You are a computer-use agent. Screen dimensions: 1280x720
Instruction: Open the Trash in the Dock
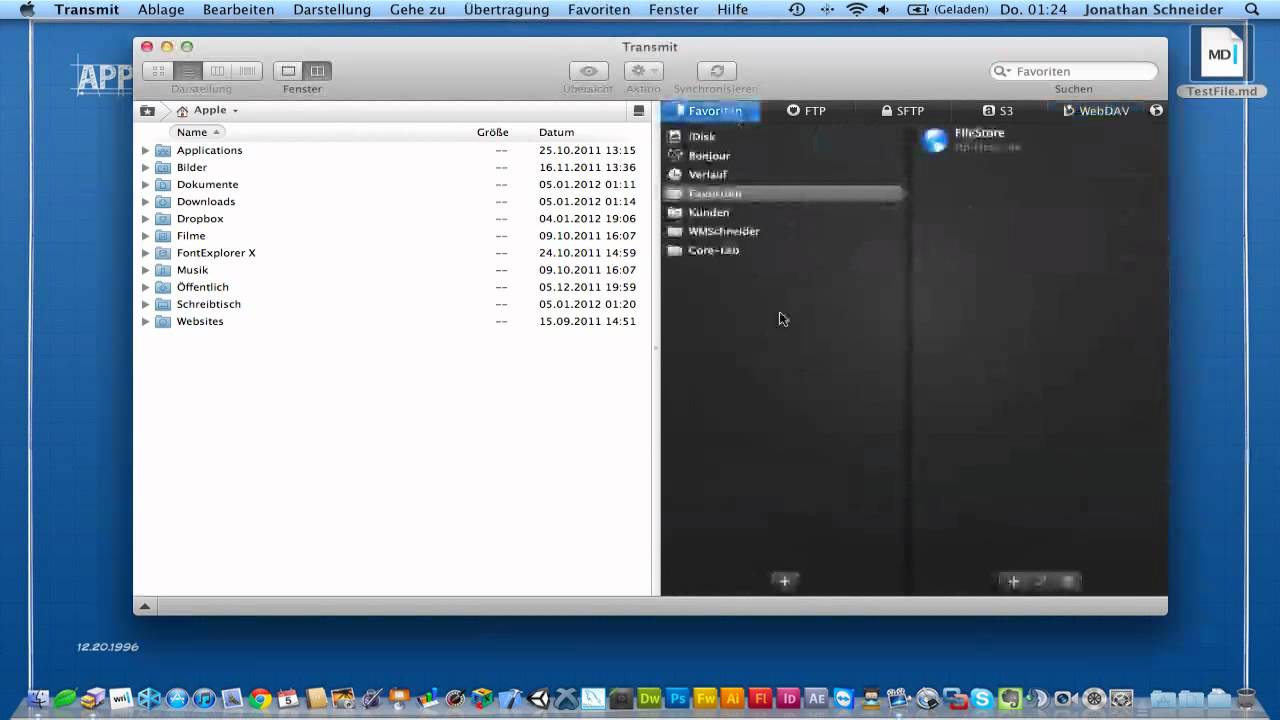(x=1246, y=698)
